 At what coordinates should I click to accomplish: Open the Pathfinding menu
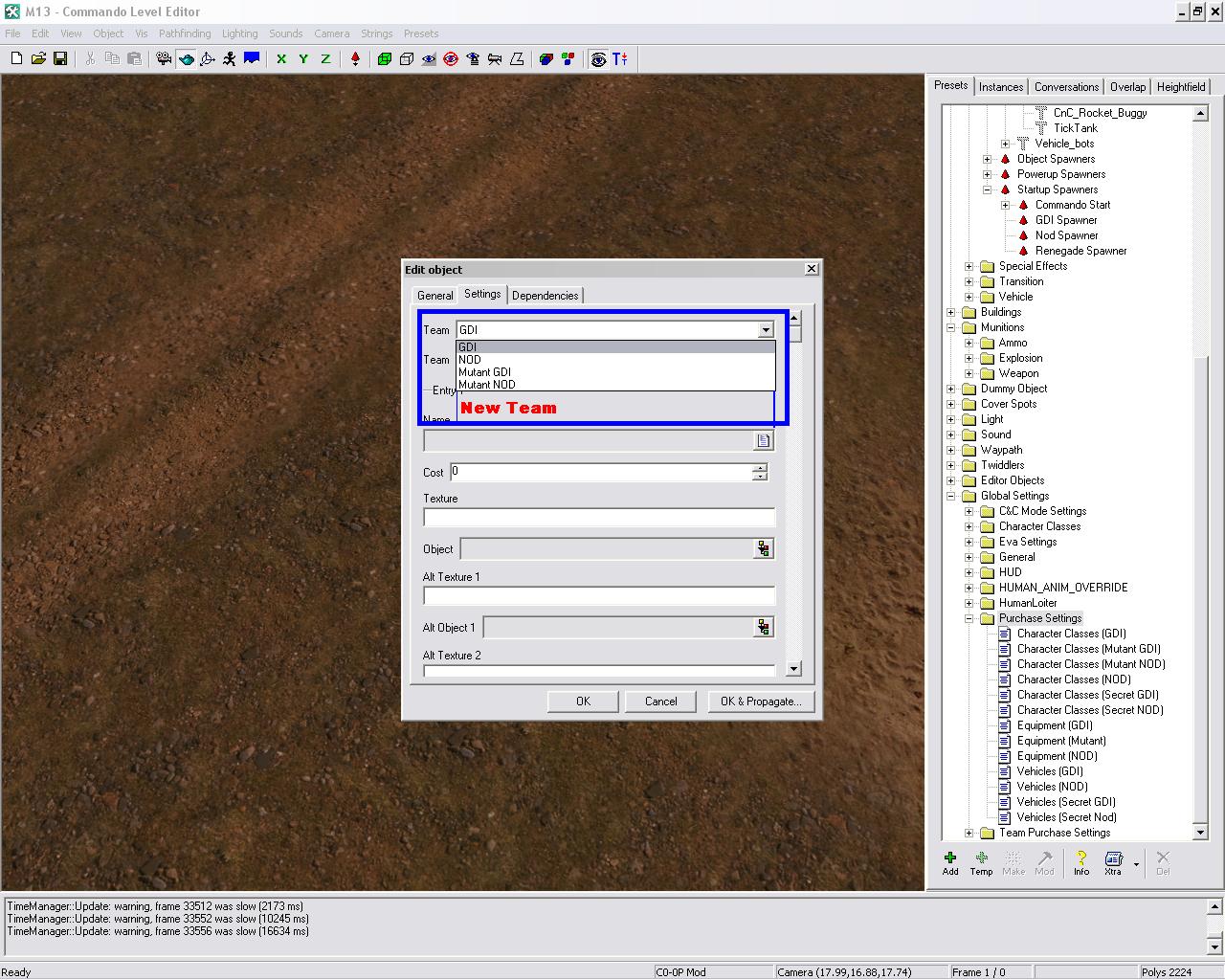click(x=185, y=33)
